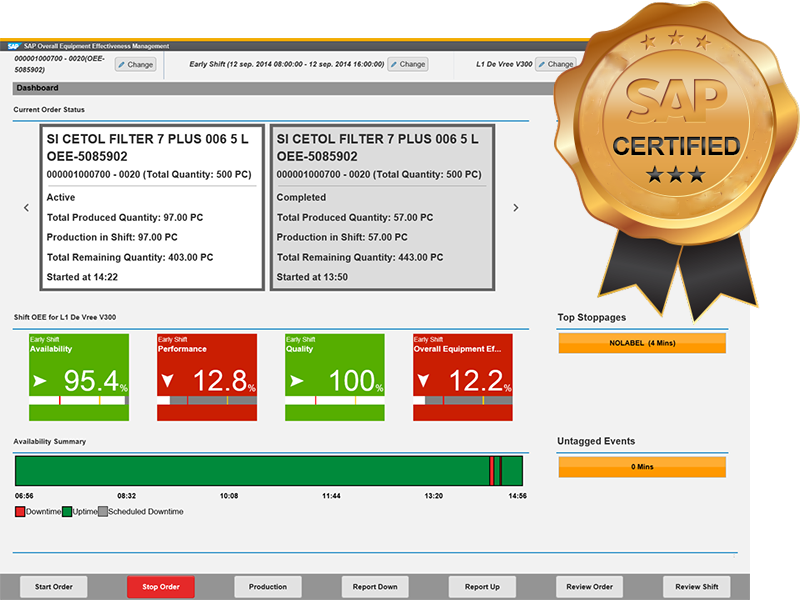Open the NOLABEL stoppage under Top Stoppages
The width and height of the screenshot is (800, 600).
[643, 343]
